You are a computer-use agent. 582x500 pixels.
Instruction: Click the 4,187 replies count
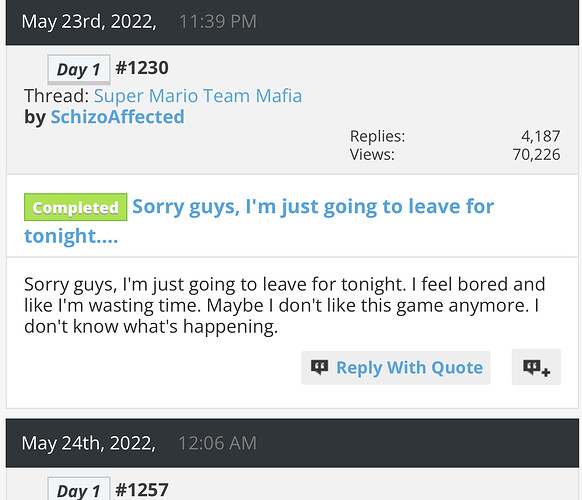[540, 136]
